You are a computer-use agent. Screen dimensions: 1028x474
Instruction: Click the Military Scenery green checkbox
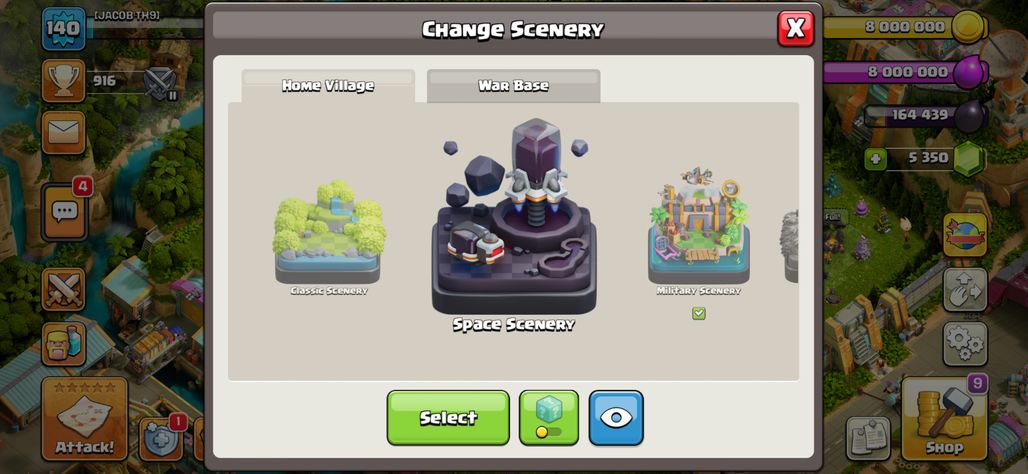click(x=699, y=314)
